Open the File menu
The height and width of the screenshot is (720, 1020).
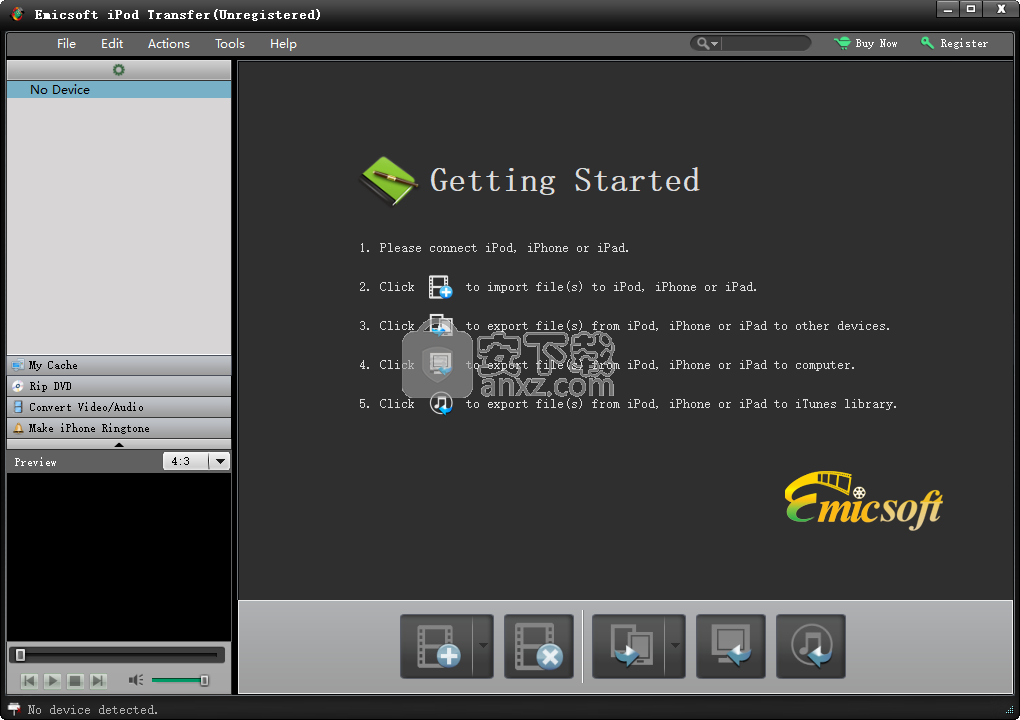(x=66, y=44)
